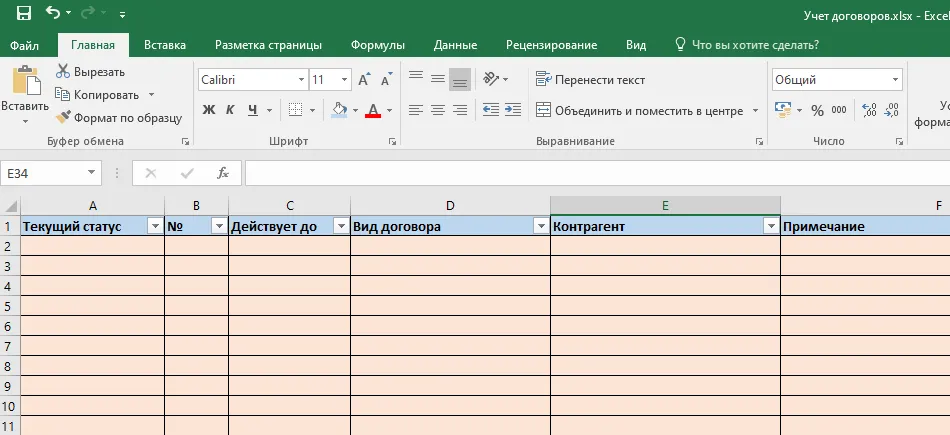The height and width of the screenshot is (435, 950).
Task: Click the Select All corner triangle
Action: point(10,206)
